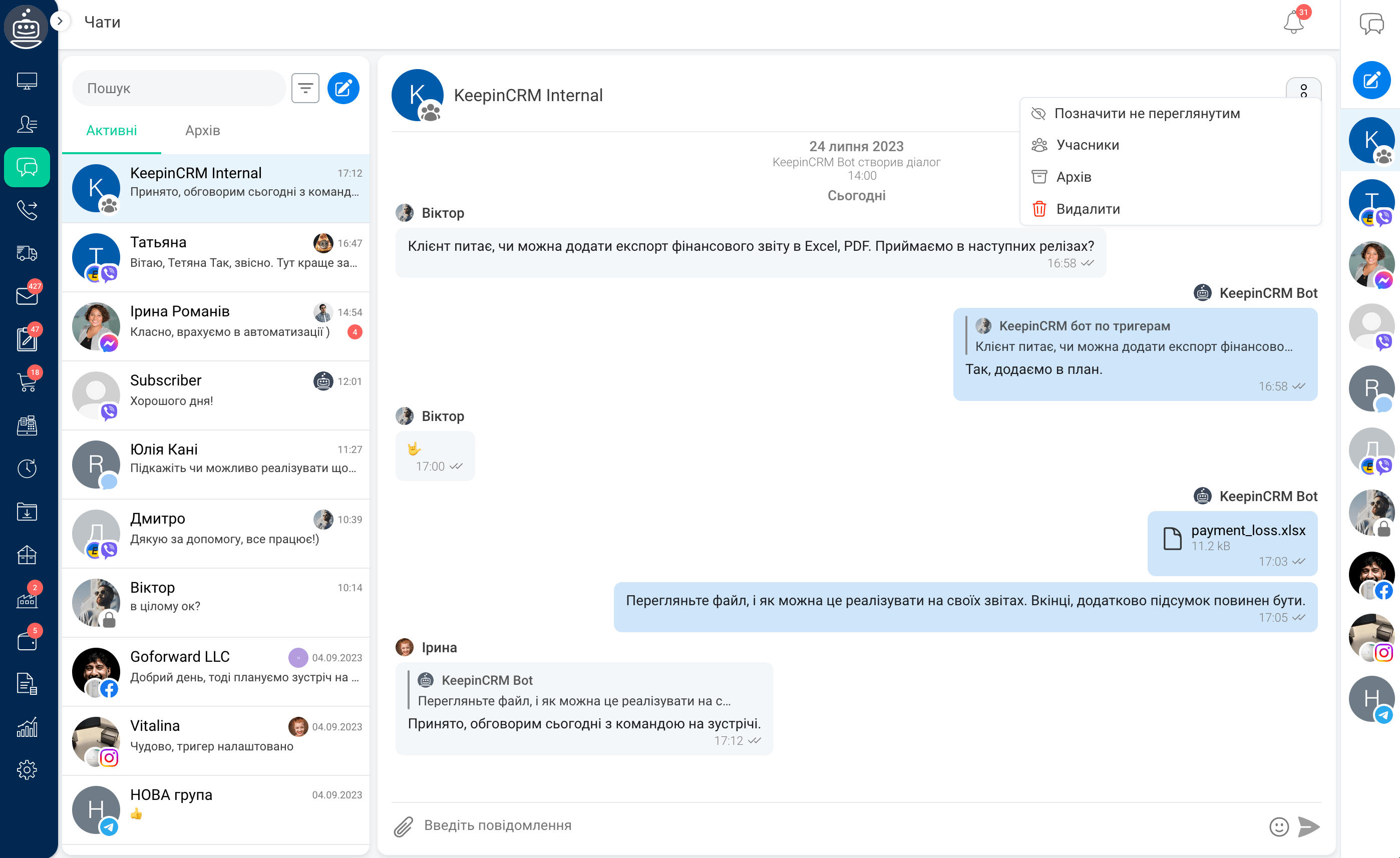Image resolution: width=1400 pixels, height=858 pixels.
Task: Send message with arrow icon
Action: click(x=1308, y=827)
